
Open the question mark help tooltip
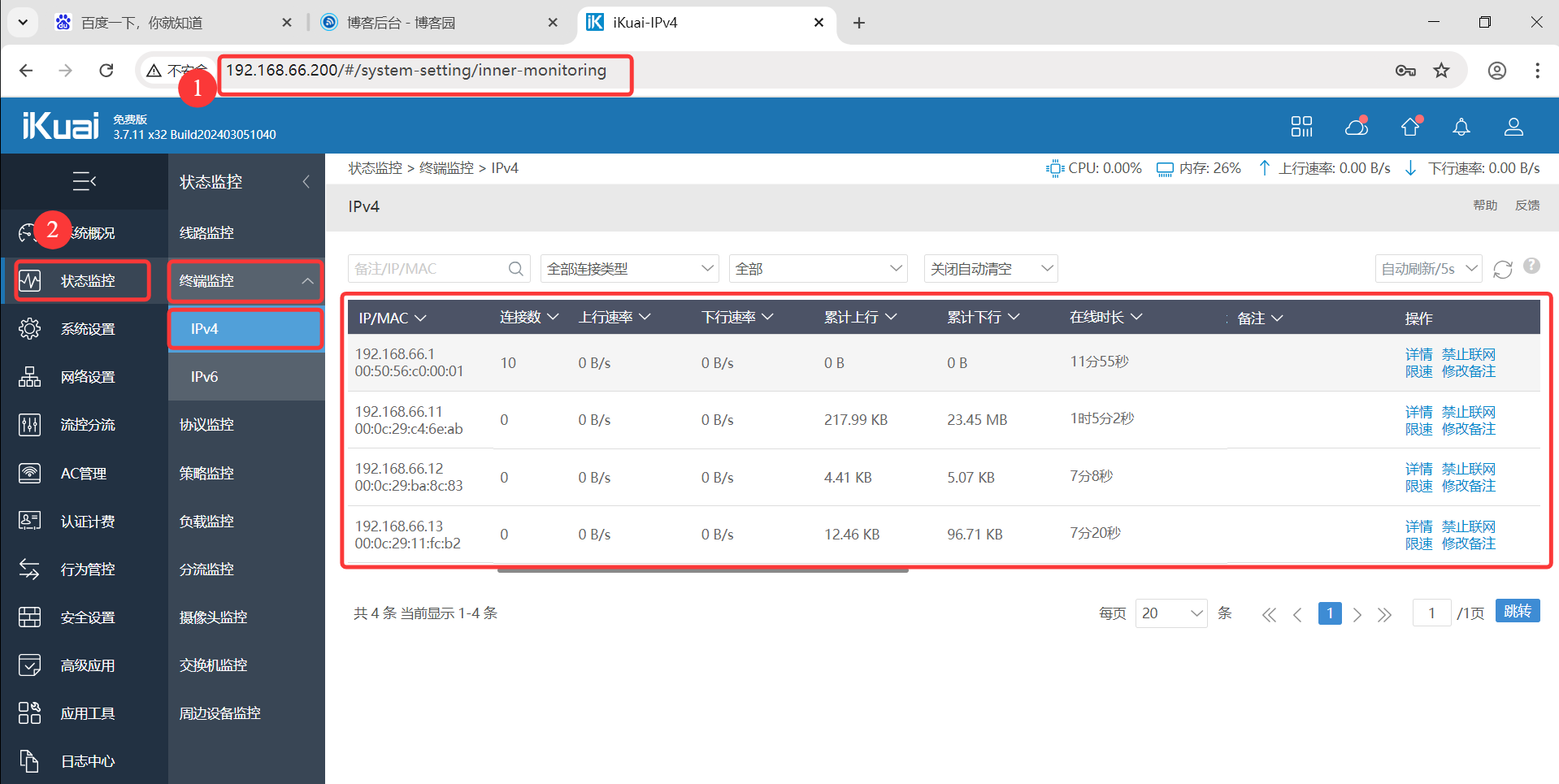coord(1531,266)
